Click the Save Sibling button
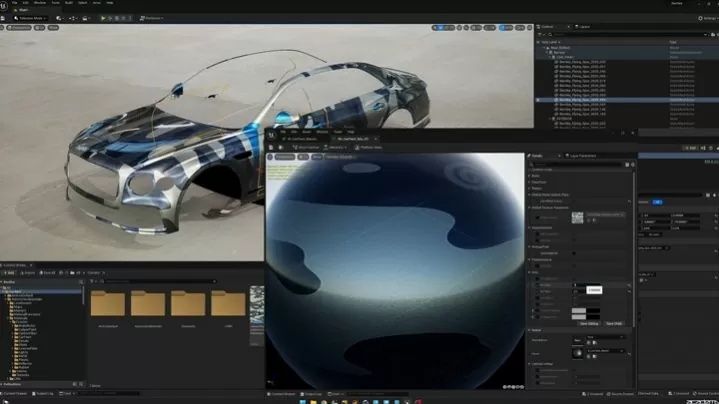Image resolution: width=719 pixels, height=404 pixels. coord(588,323)
